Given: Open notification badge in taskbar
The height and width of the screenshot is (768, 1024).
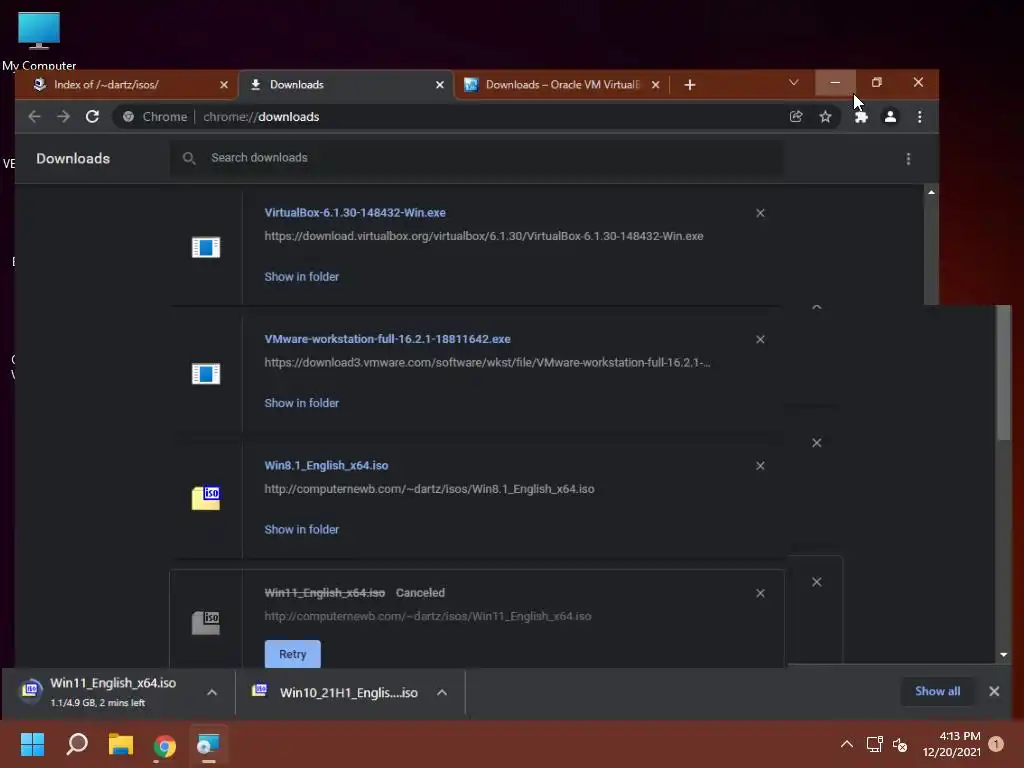Looking at the screenshot, I should point(995,744).
